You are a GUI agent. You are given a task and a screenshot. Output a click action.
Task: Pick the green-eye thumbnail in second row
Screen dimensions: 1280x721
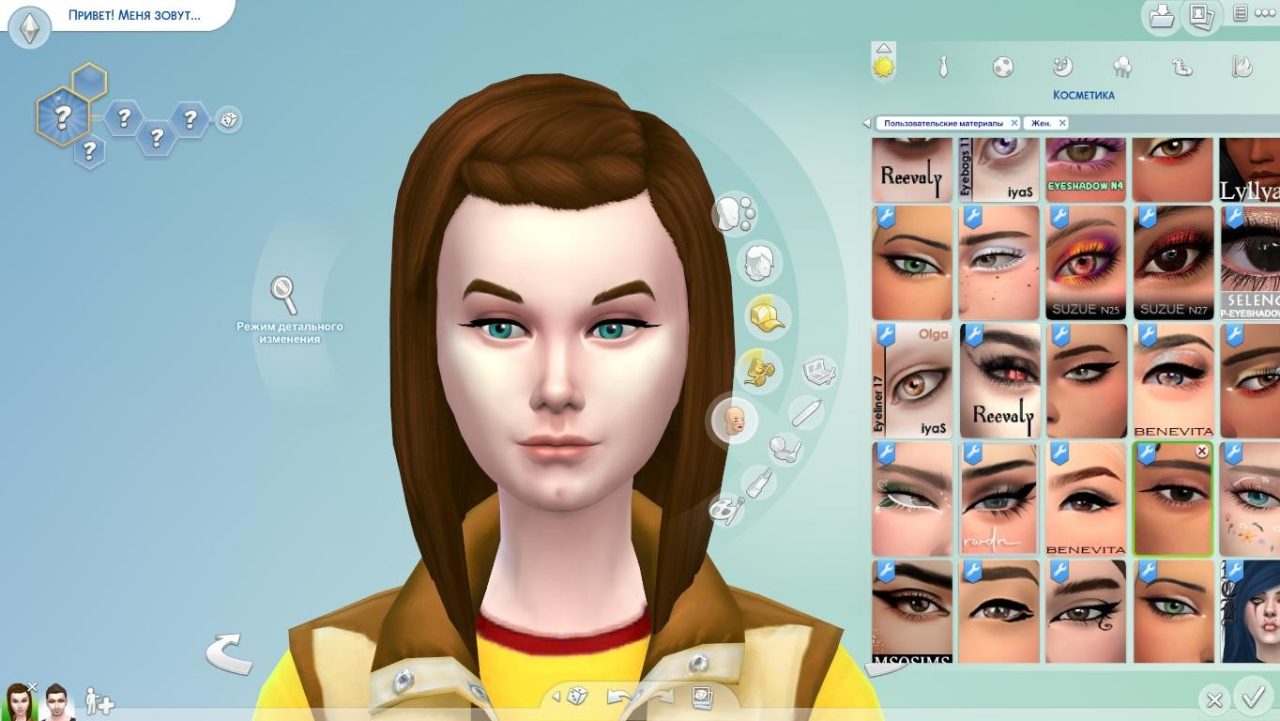coord(912,262)
